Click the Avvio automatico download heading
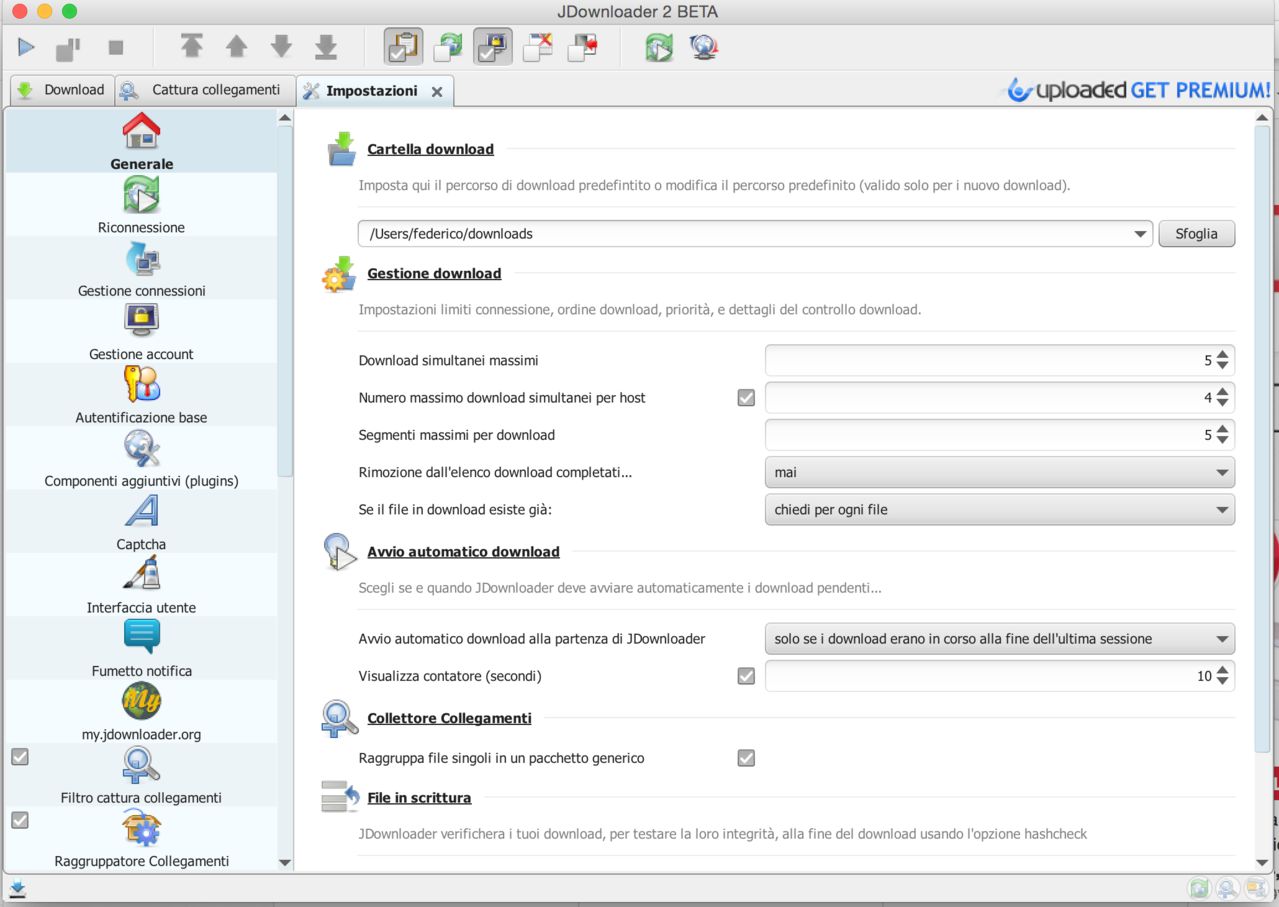The width and height of the screenshot is (1279, 907). [x=463, y=551]
